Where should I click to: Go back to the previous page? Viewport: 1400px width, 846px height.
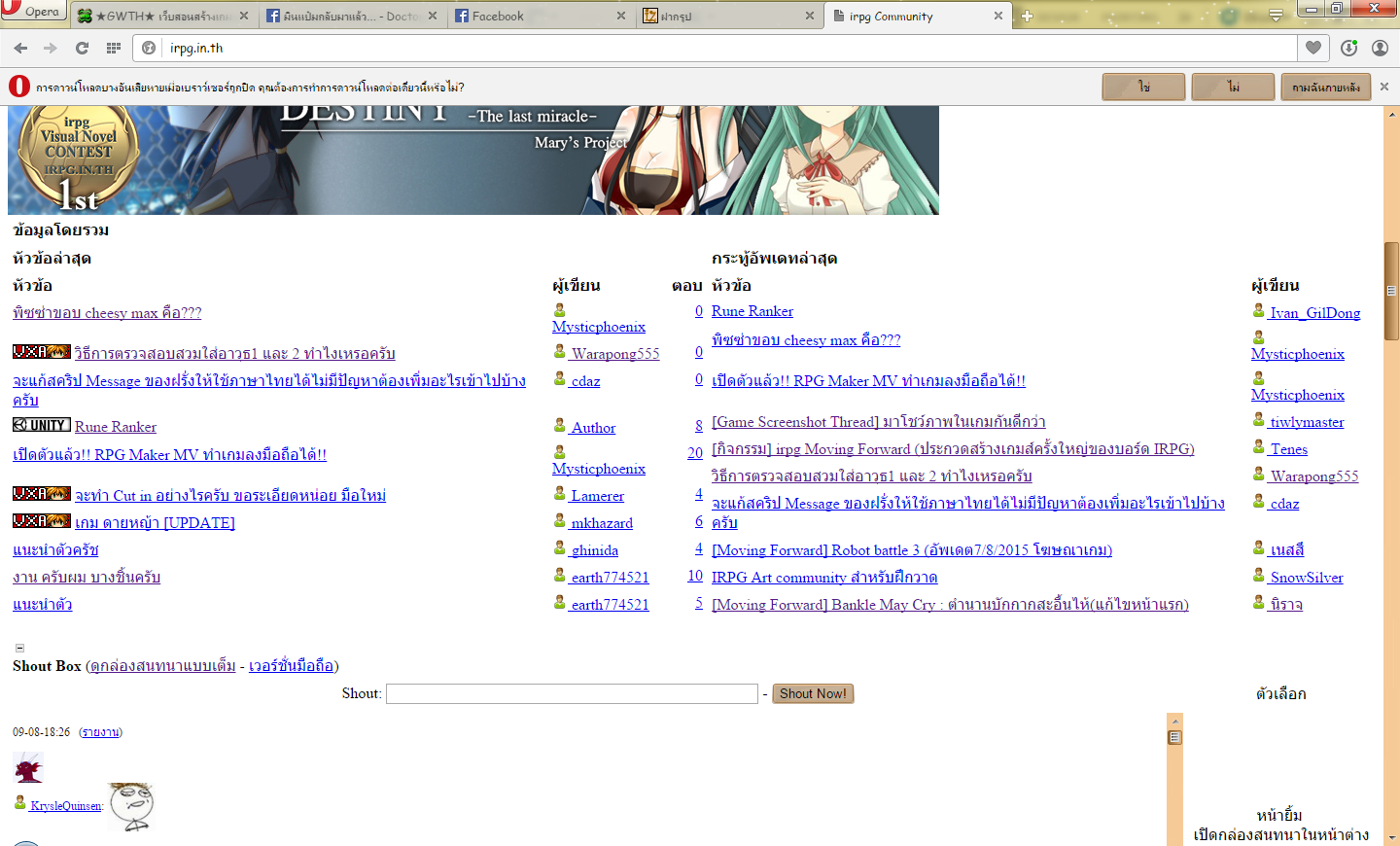tap(20, 48)
